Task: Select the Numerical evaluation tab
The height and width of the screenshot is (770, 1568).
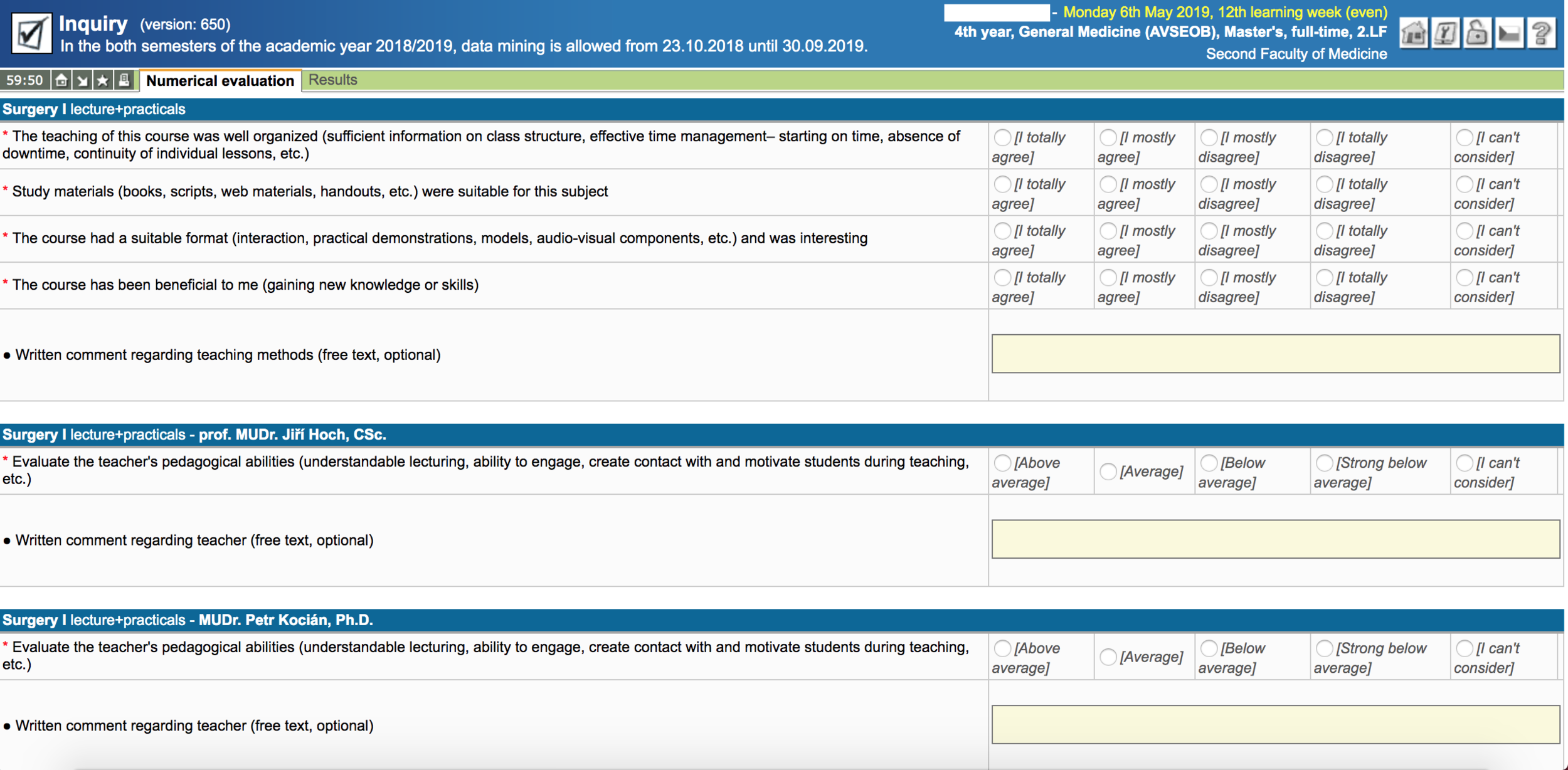Action: point(220,80)
